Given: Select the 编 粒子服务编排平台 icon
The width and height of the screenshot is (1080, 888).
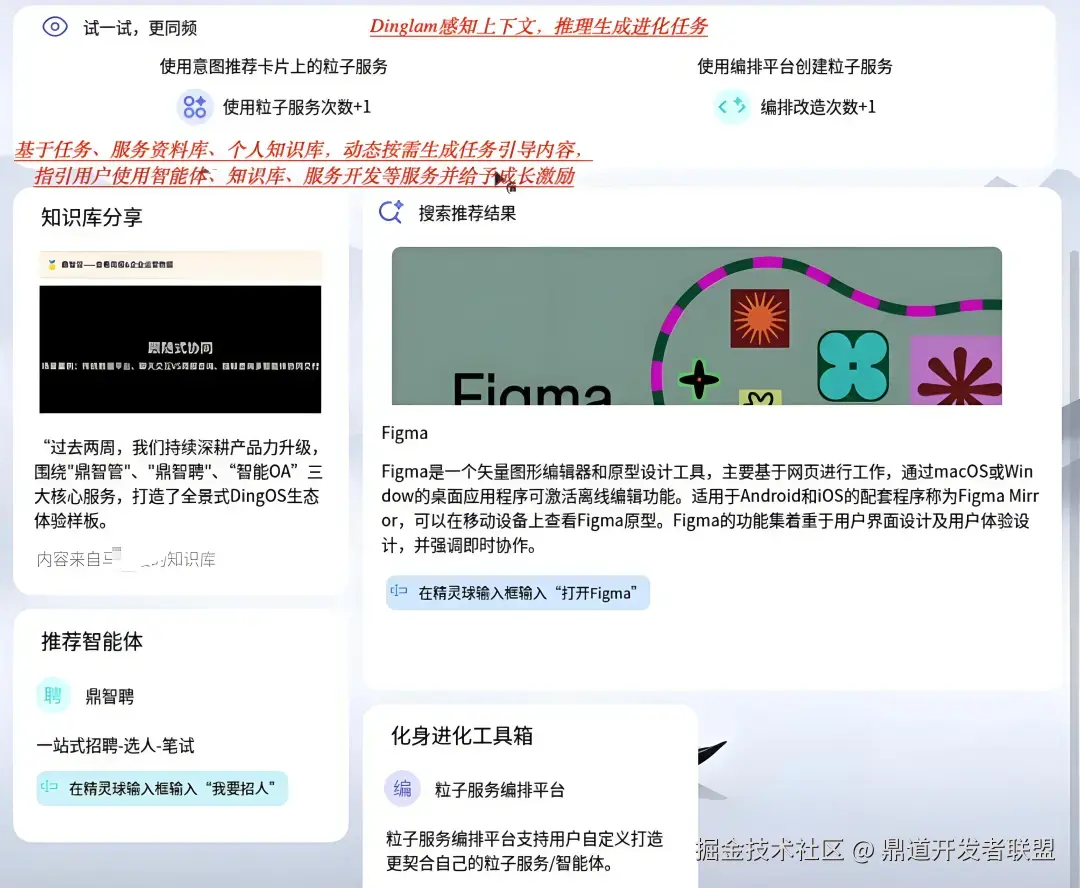Looking at the screenshot, I should [x=402, y=789].
